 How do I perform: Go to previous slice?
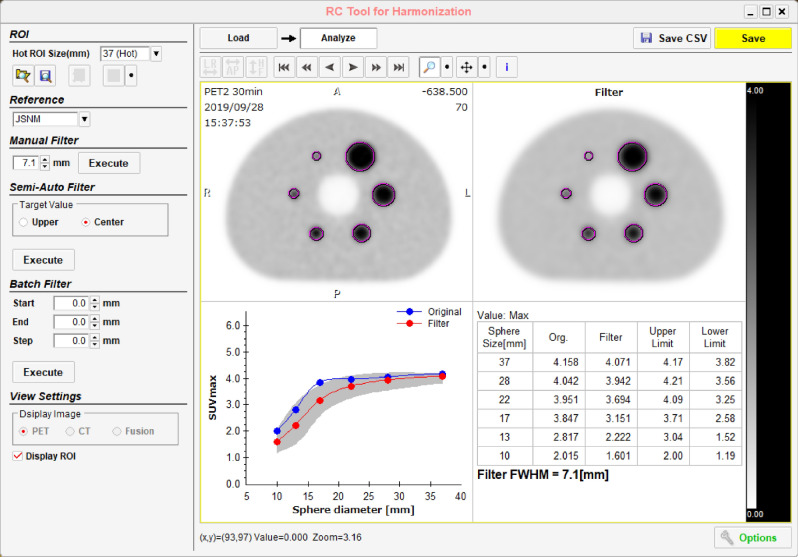[x=330, y=67]
